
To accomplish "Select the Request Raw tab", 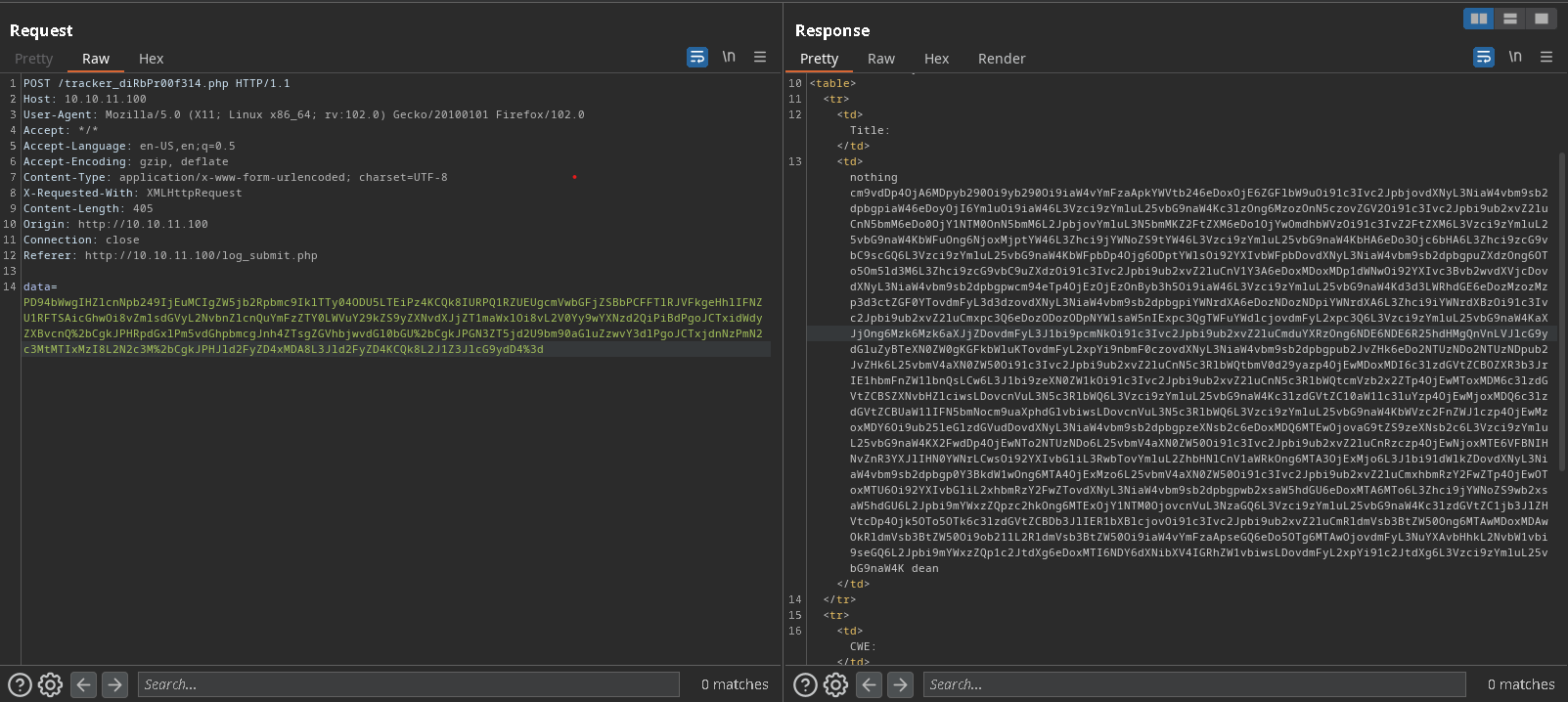I will (96, 59).
